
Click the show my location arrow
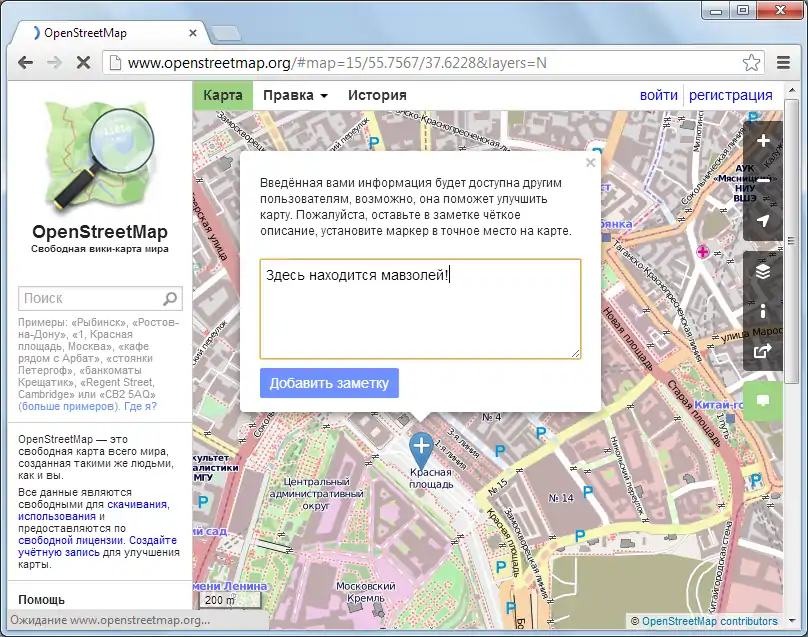pos(763,221)
